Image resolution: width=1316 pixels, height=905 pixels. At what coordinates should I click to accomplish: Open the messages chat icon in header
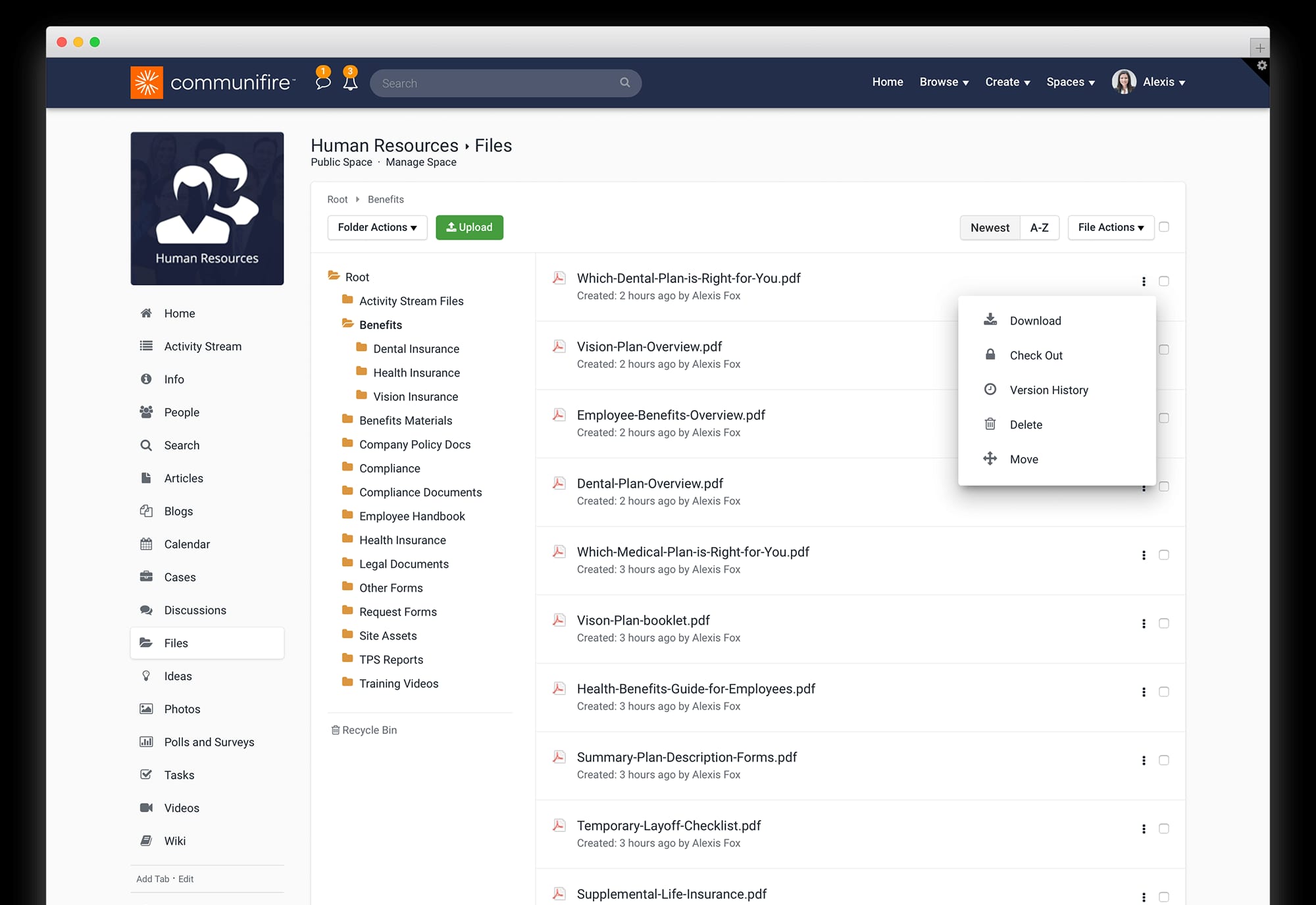(x=323, y=83)
